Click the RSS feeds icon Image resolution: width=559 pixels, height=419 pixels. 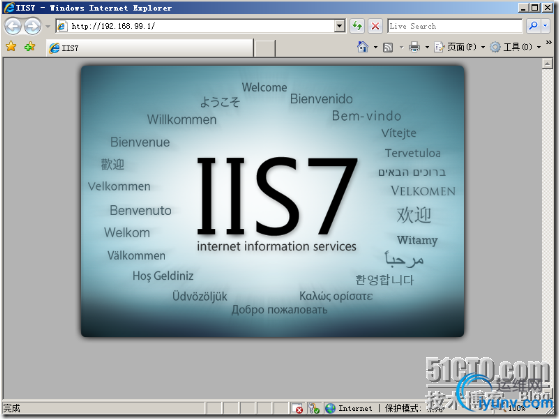click(388, 47)
